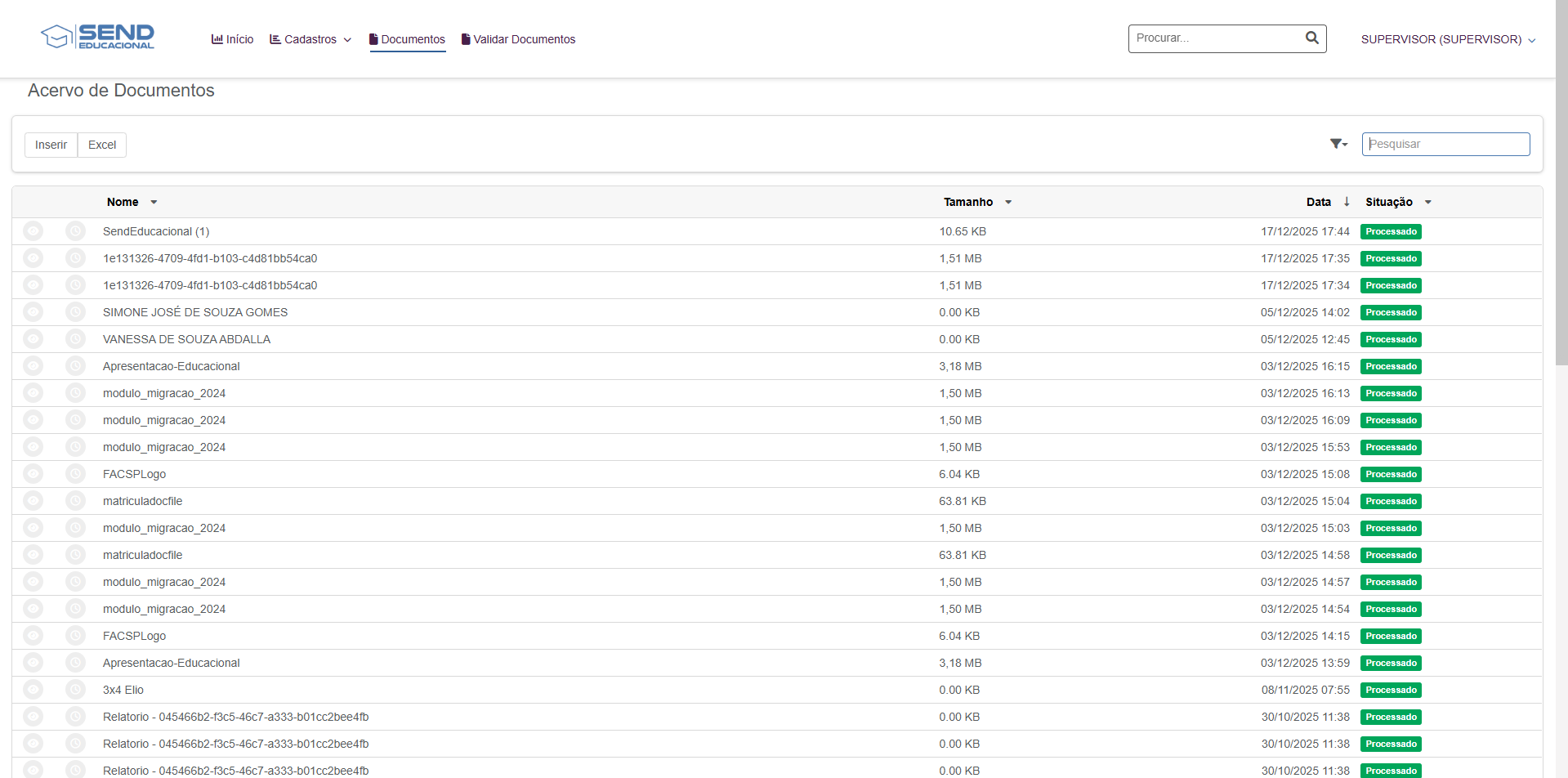1568x778 pixels.
Task: Expand the Cadastros dropdown menu
Action: click(x=310, y=39)
